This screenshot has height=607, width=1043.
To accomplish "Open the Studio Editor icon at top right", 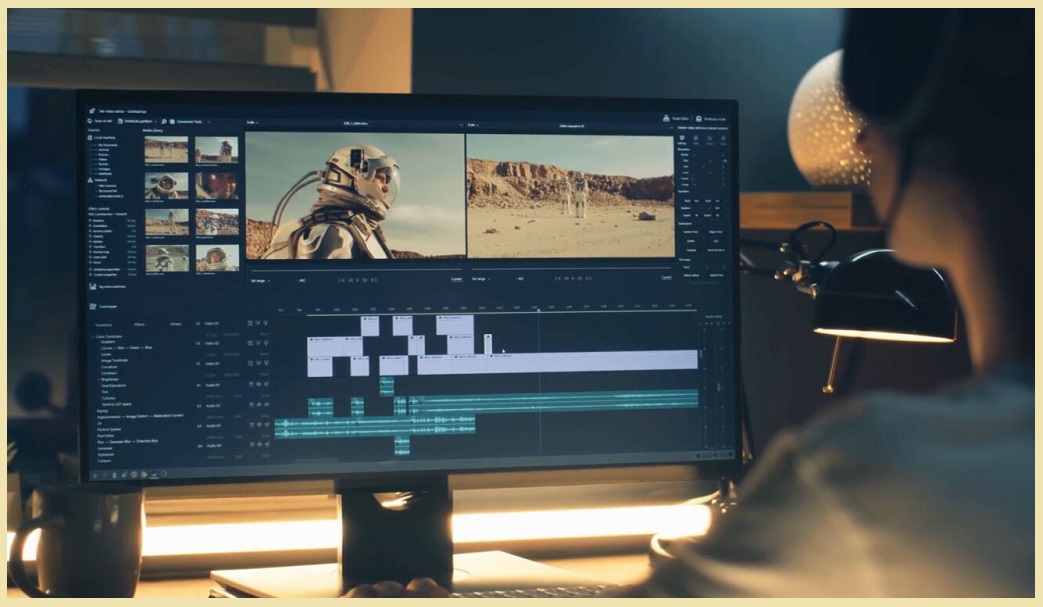I will click(x=666, y=118).
